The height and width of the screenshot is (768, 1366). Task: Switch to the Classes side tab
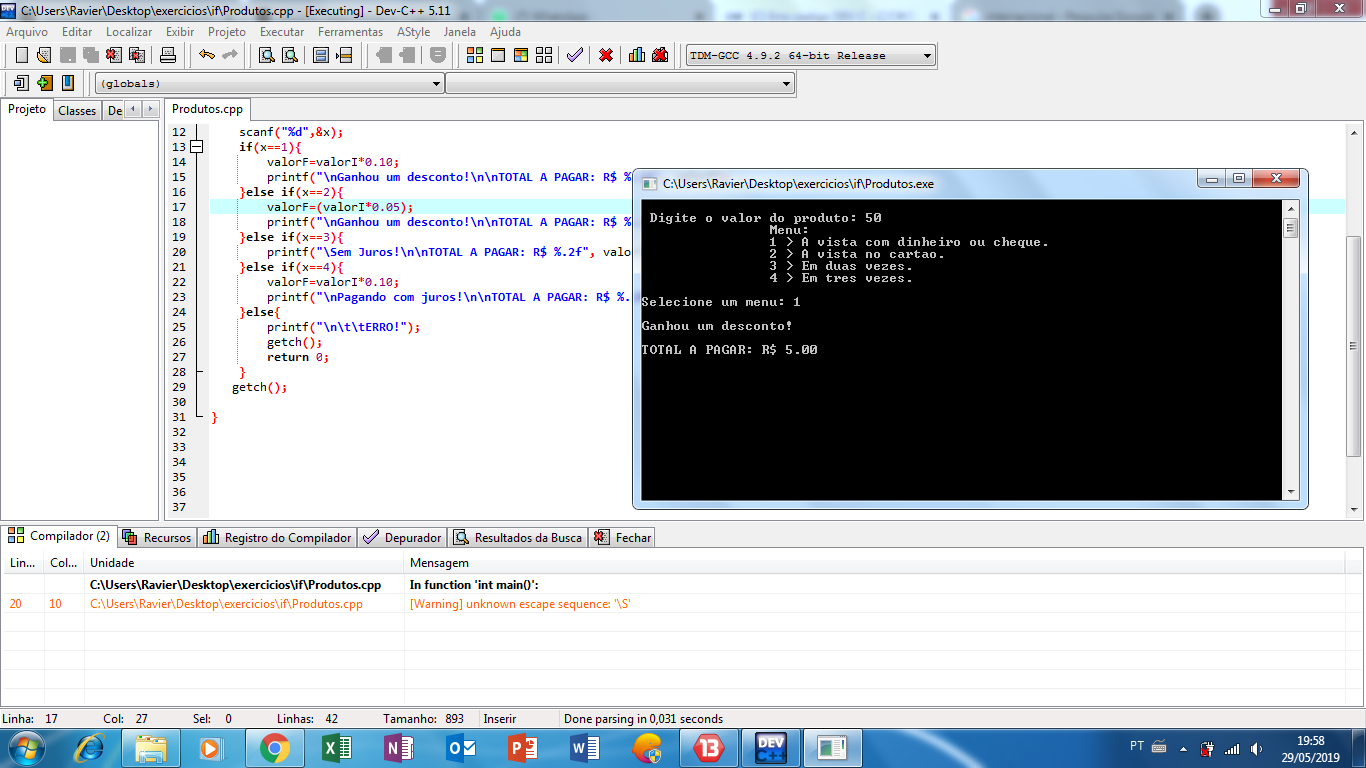tap(77, 111)
